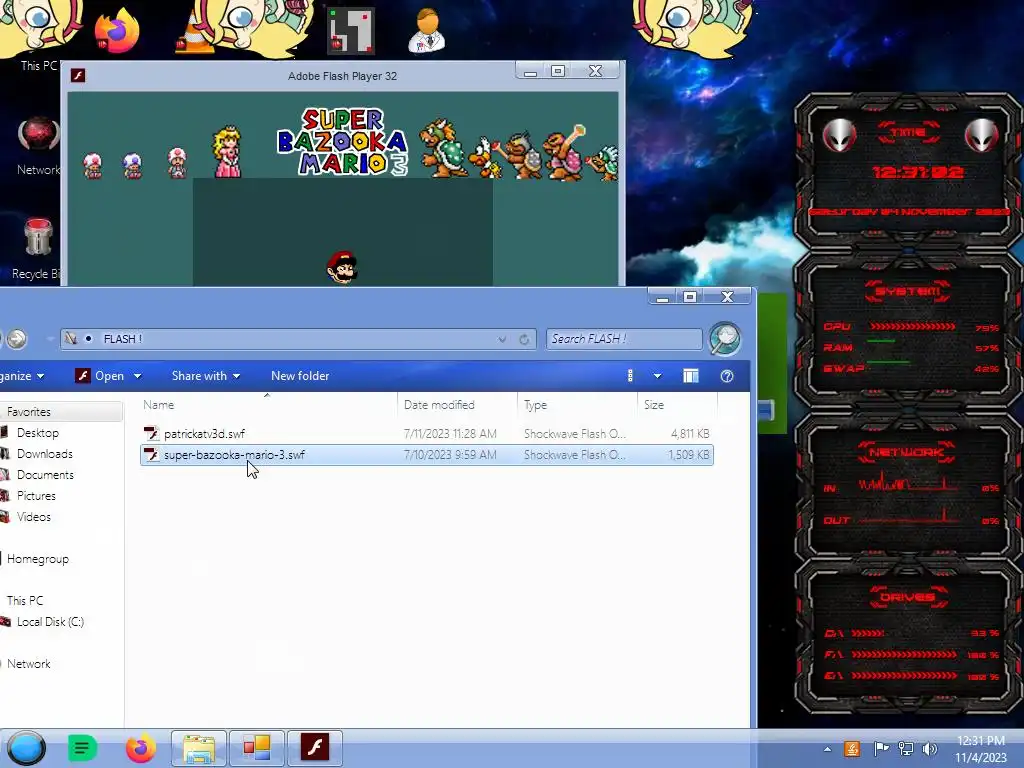
Task: Open the colored squares taskbar app
Action: 257,748
